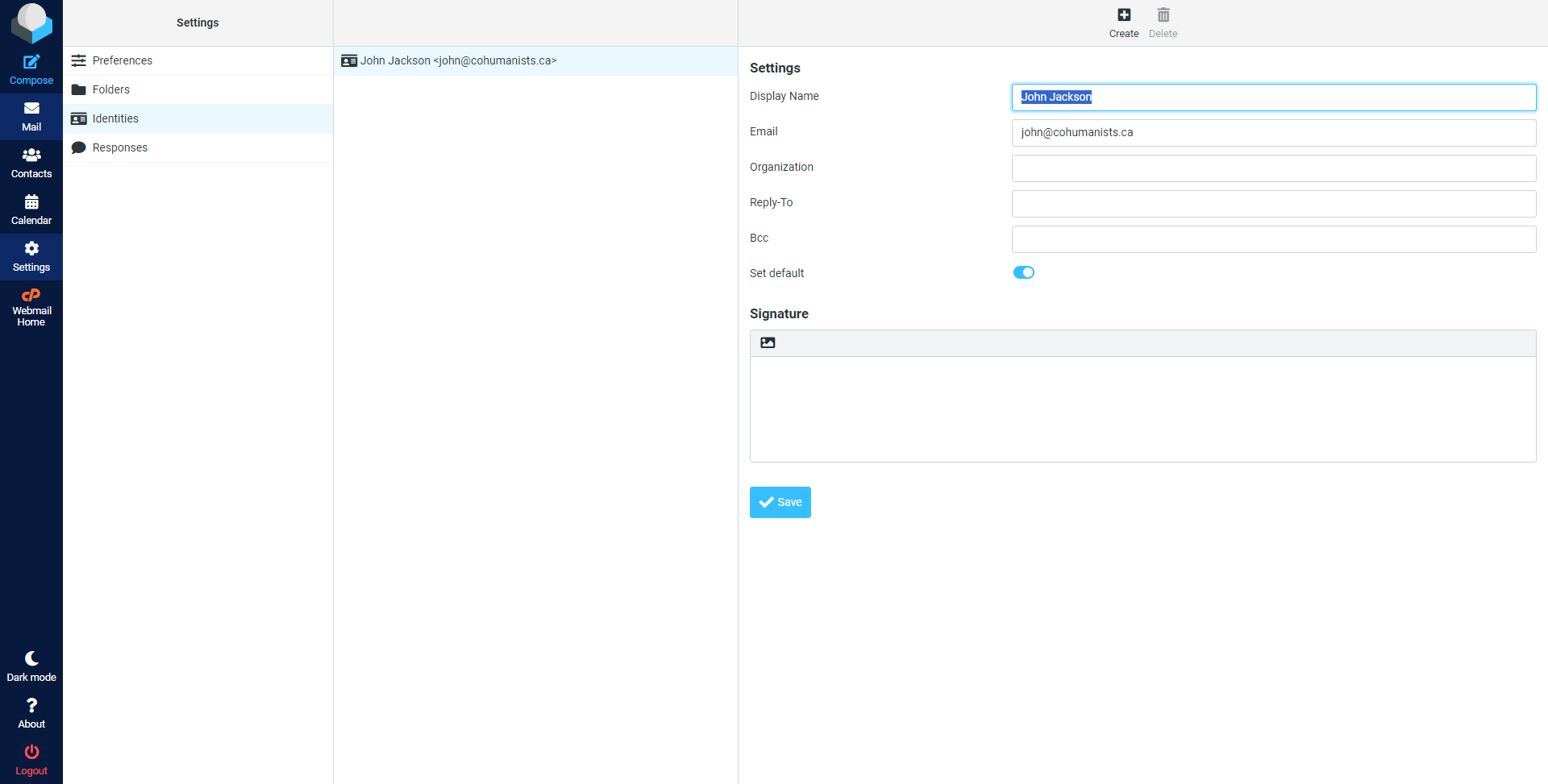Click inside the Signature text area
This screenshot has width=1548, height=784.
[x=1142, y=409]
